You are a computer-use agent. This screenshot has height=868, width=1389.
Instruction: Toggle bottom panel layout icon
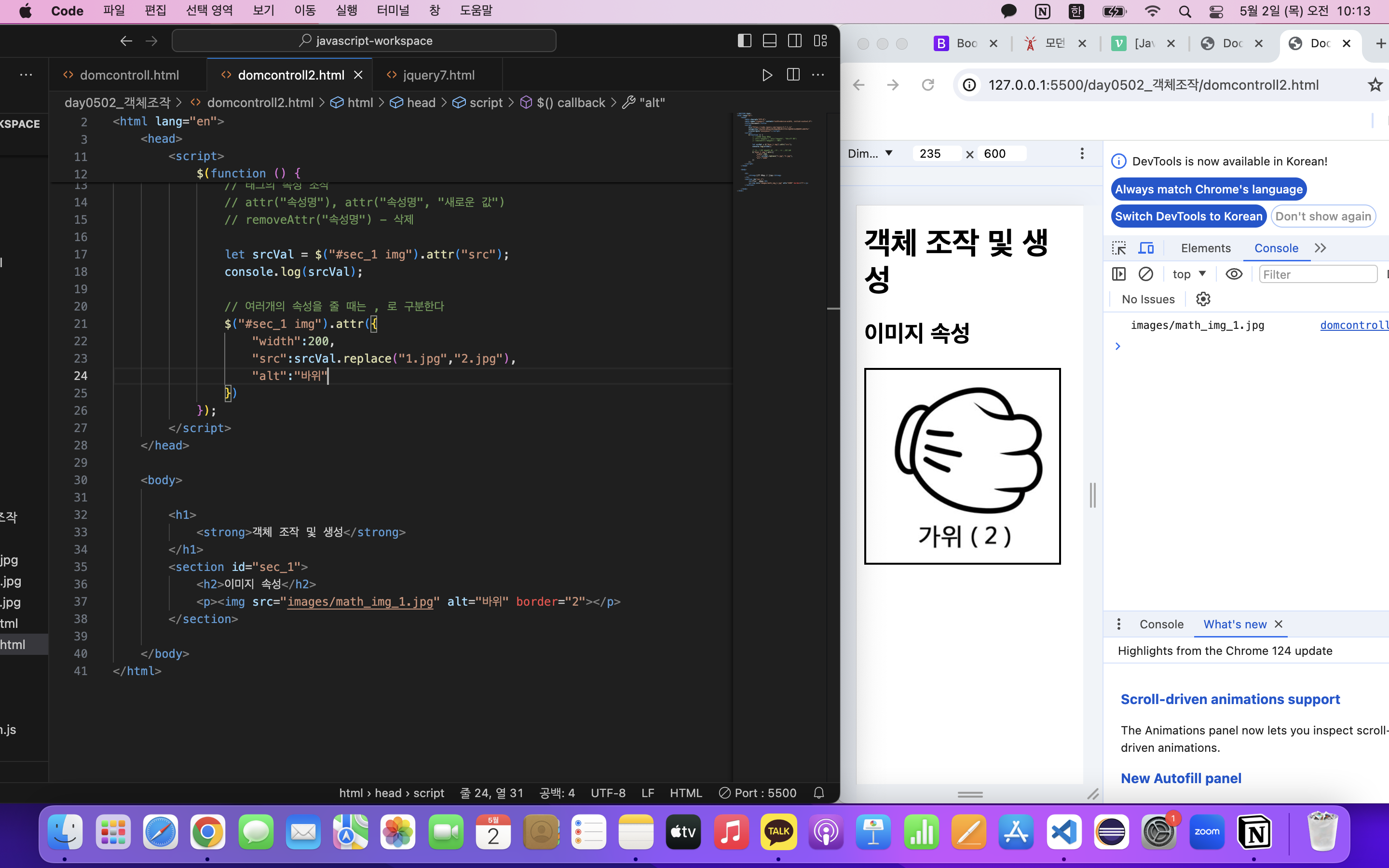pyautogui.click(x=770, y=41)
